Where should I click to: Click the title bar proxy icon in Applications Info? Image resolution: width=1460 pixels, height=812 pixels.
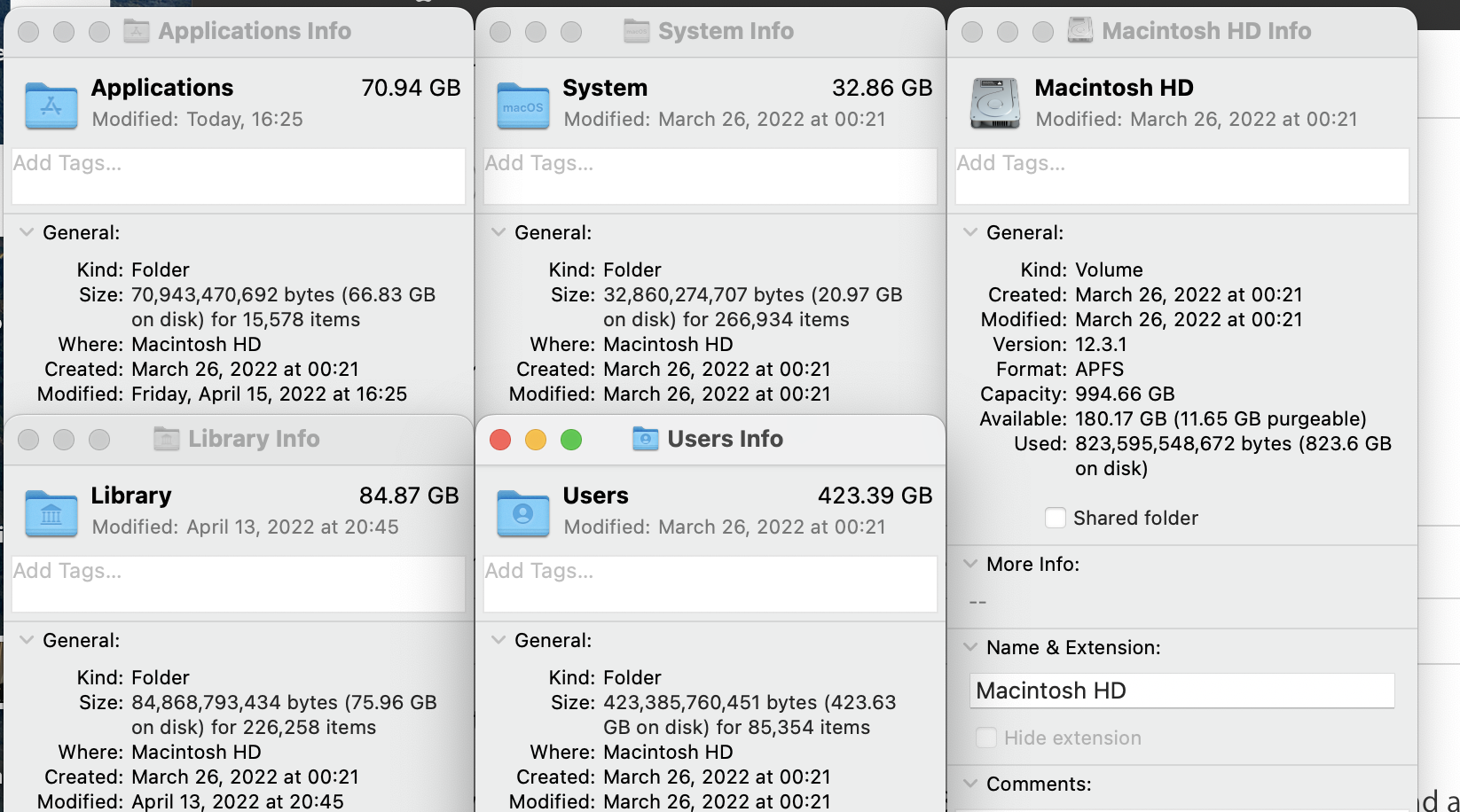(137, 31)
